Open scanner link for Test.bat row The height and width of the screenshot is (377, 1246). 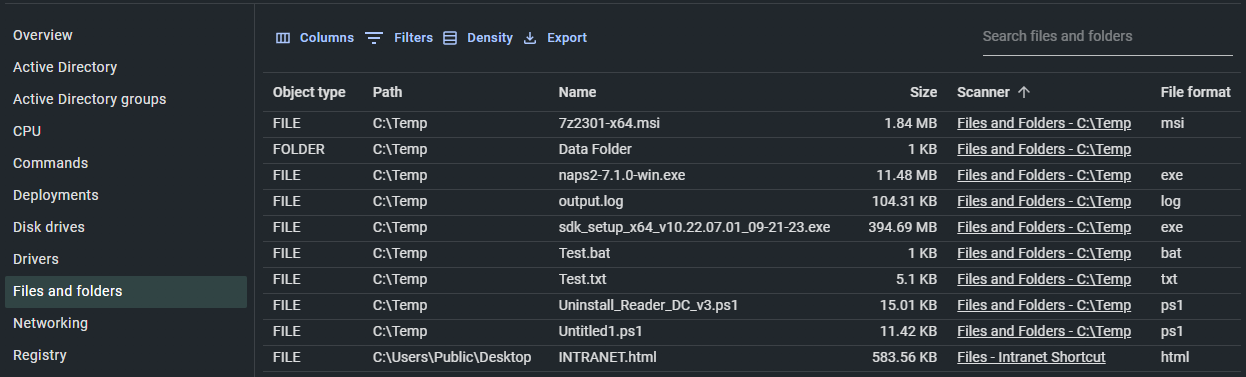tap(1044, 253)
